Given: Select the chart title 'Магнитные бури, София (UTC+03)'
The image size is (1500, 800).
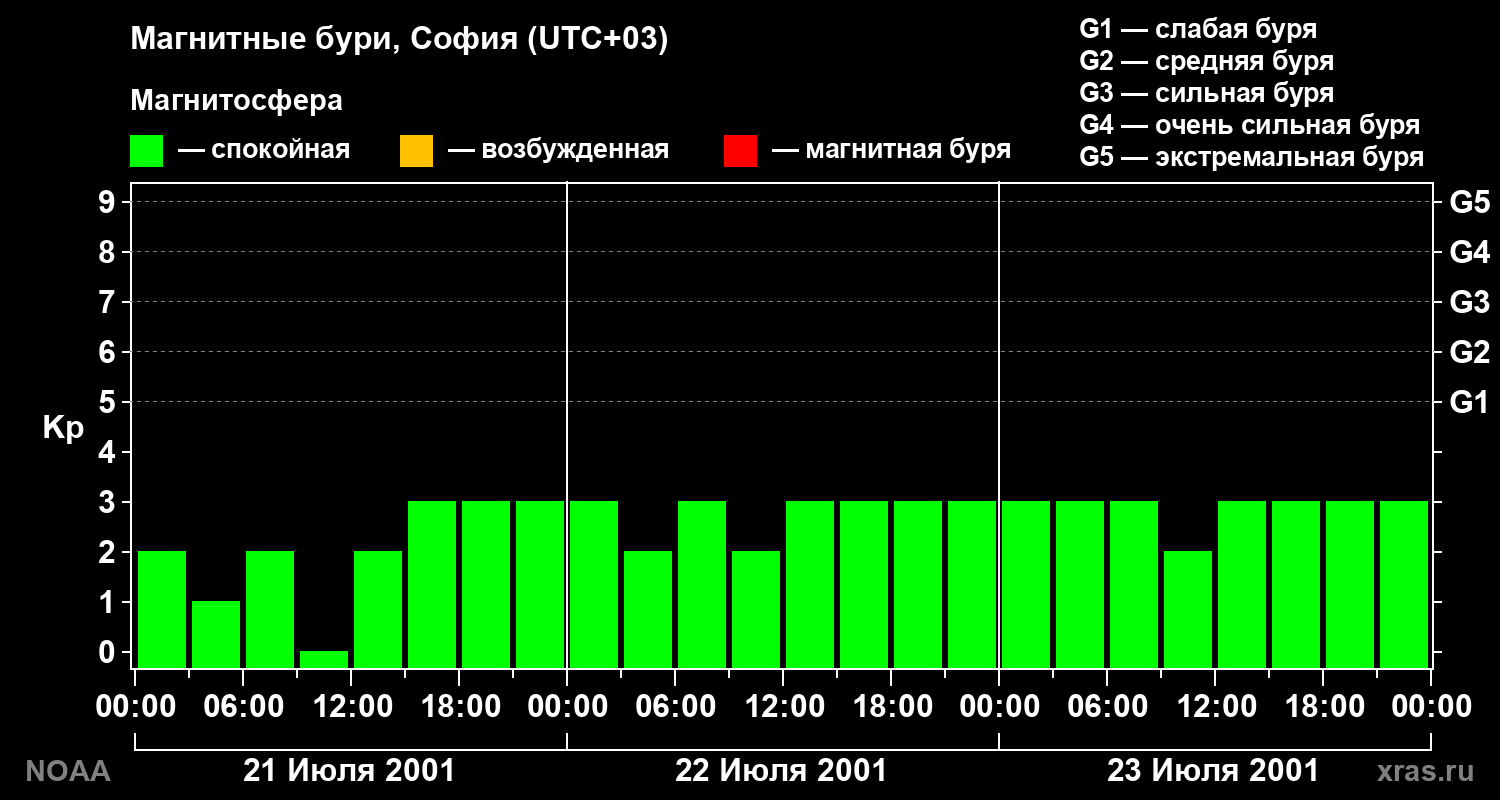Looking at the screenshot, I should pyautogui.click(x=399, y=41).
